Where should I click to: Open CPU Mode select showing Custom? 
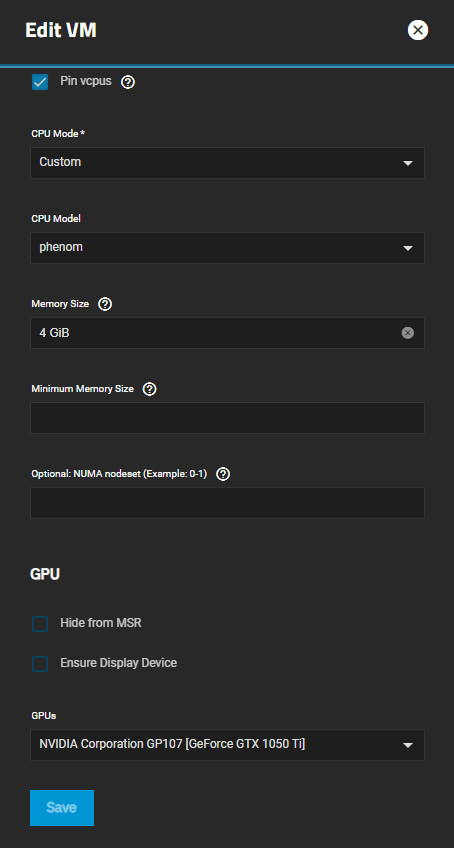227,163
